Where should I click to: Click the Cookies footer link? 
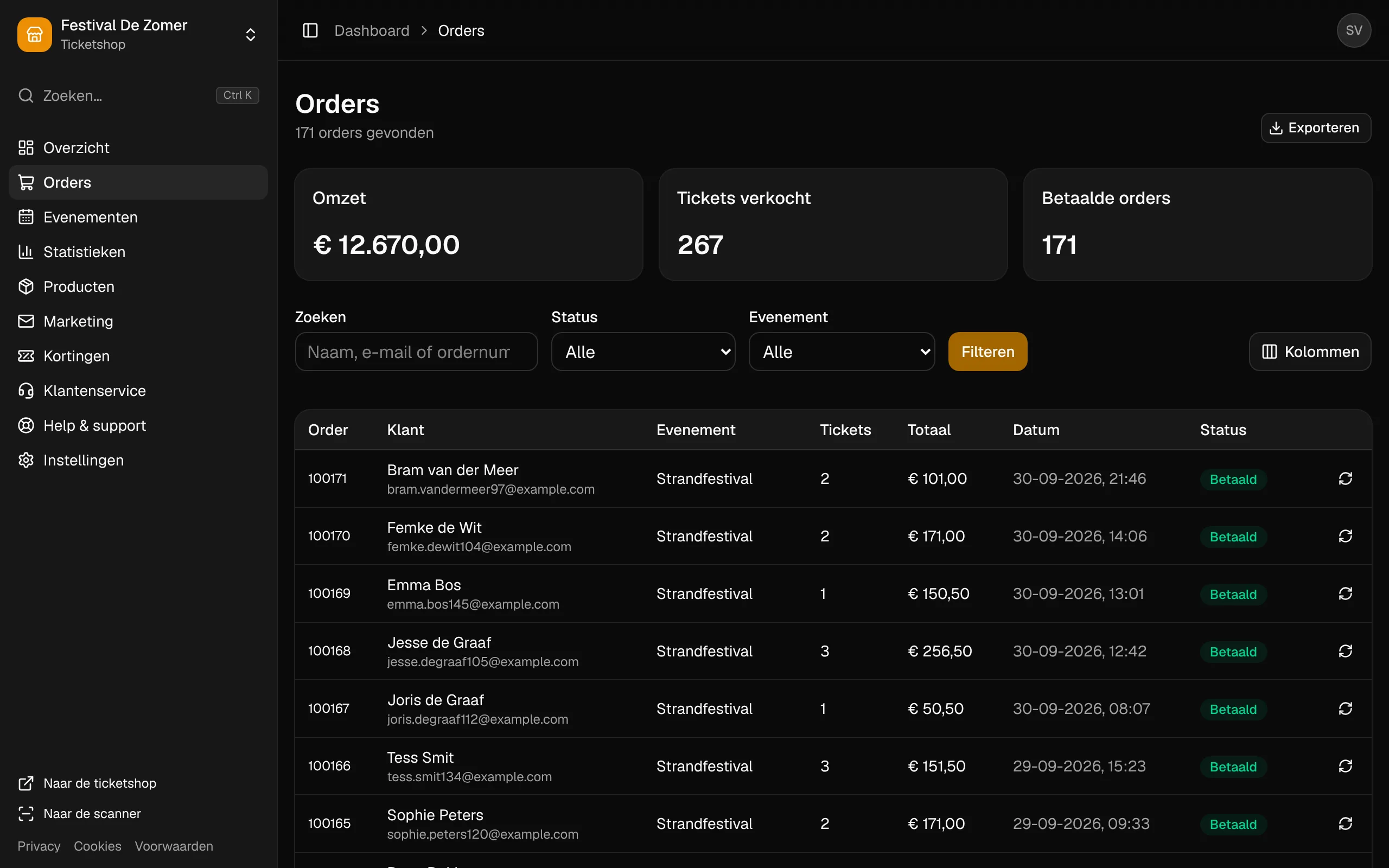click(x=98, y=846)
